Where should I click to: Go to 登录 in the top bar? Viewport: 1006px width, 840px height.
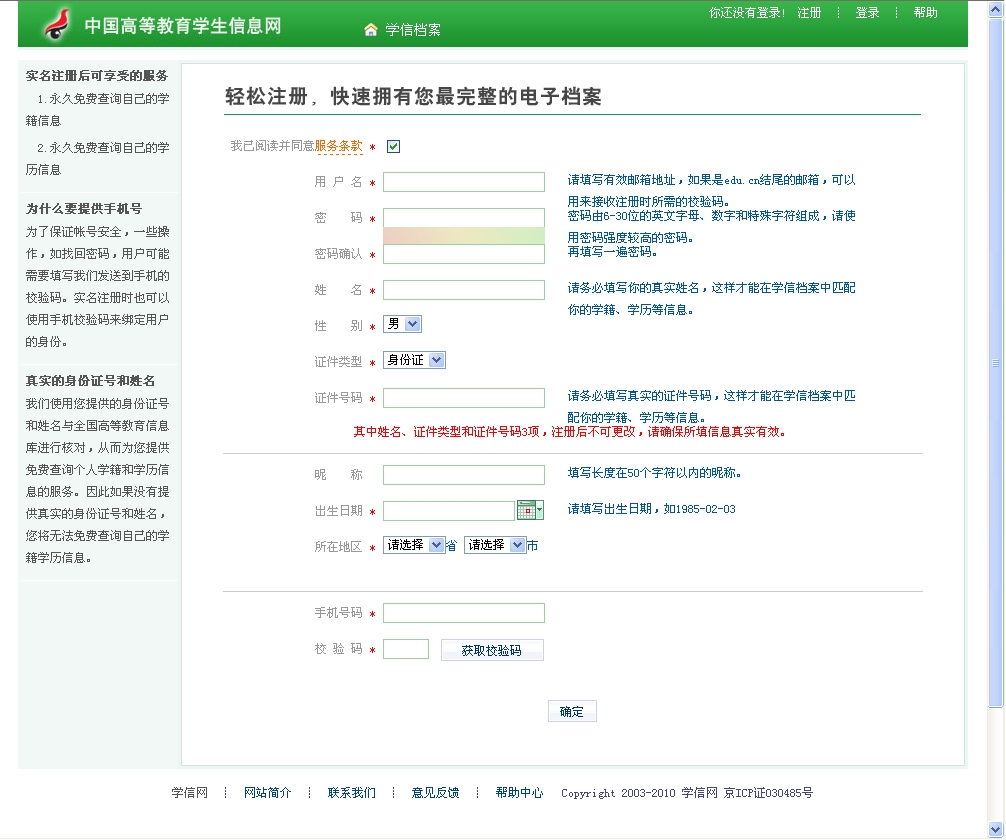point(867,13)
